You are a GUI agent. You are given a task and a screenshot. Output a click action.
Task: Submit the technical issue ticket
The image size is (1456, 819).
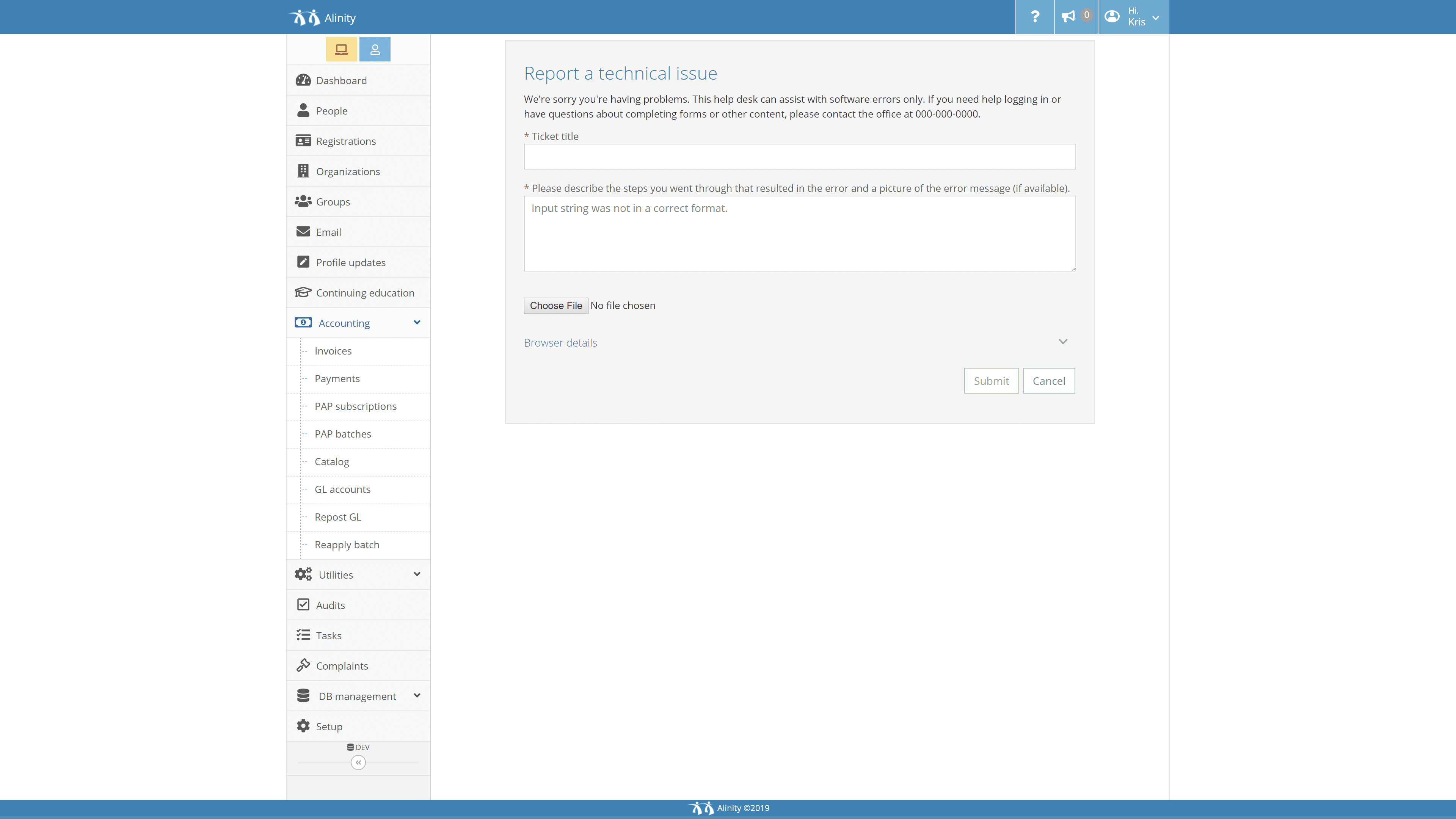click(992, 381)
